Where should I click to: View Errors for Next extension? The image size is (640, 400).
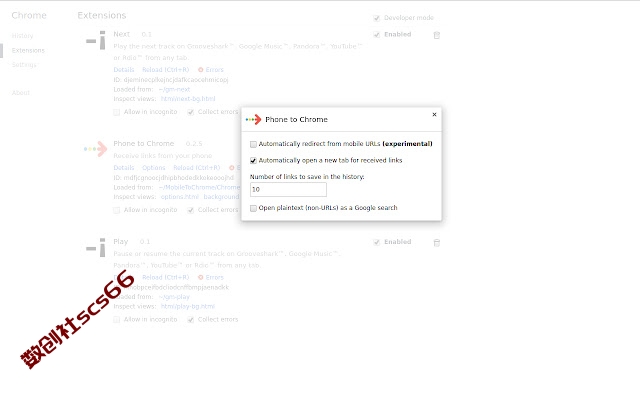coord(211,70)
